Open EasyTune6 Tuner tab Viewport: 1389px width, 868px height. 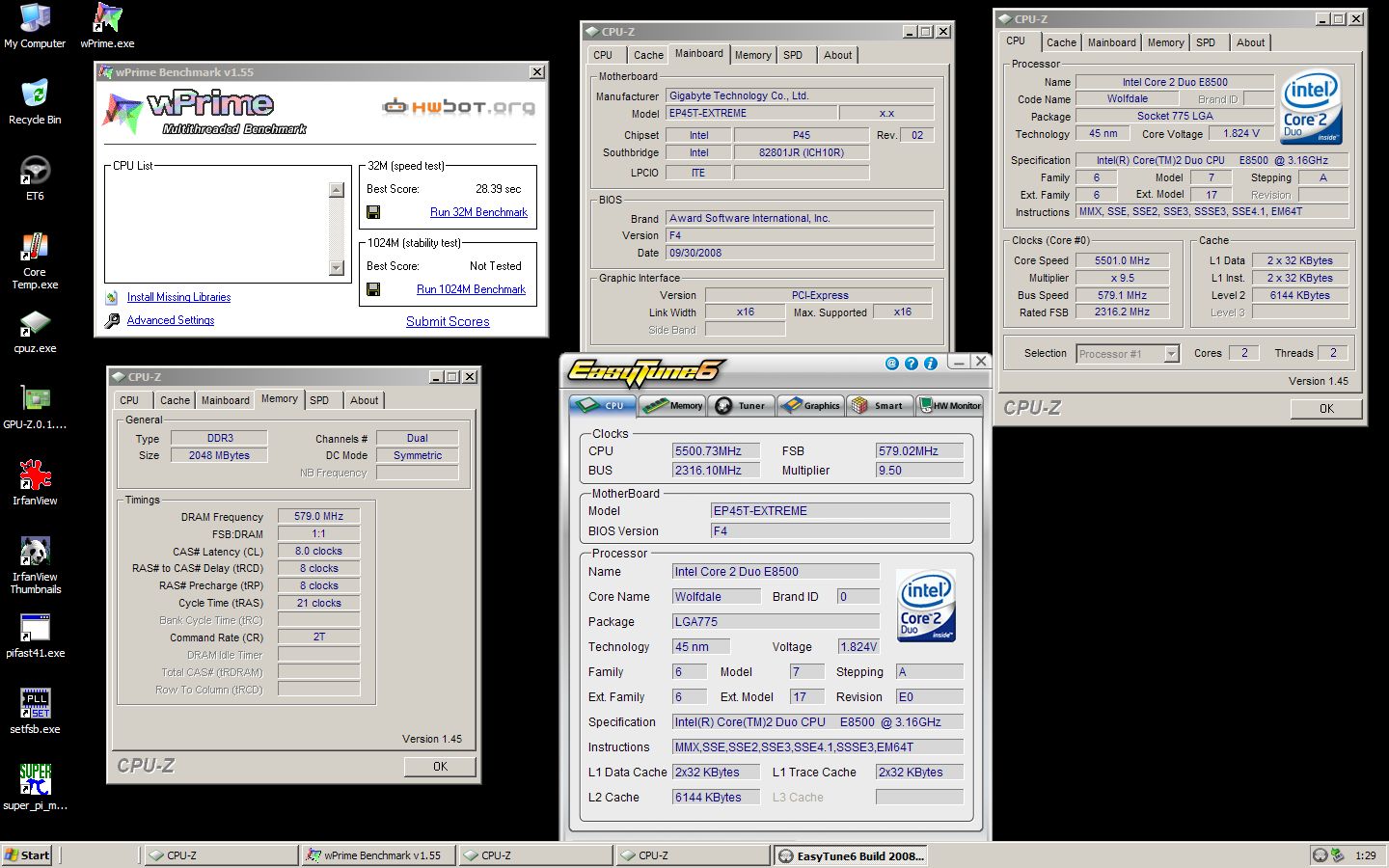point(741,405)
